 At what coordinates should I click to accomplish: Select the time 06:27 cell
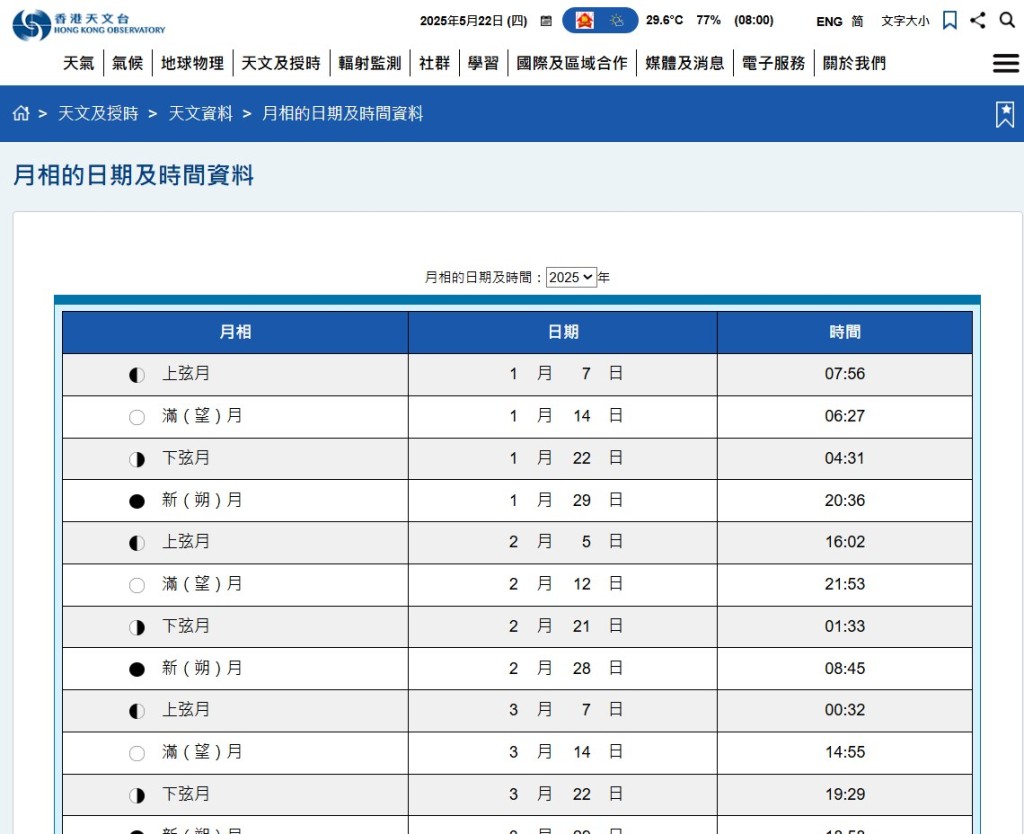coord(844,417)
